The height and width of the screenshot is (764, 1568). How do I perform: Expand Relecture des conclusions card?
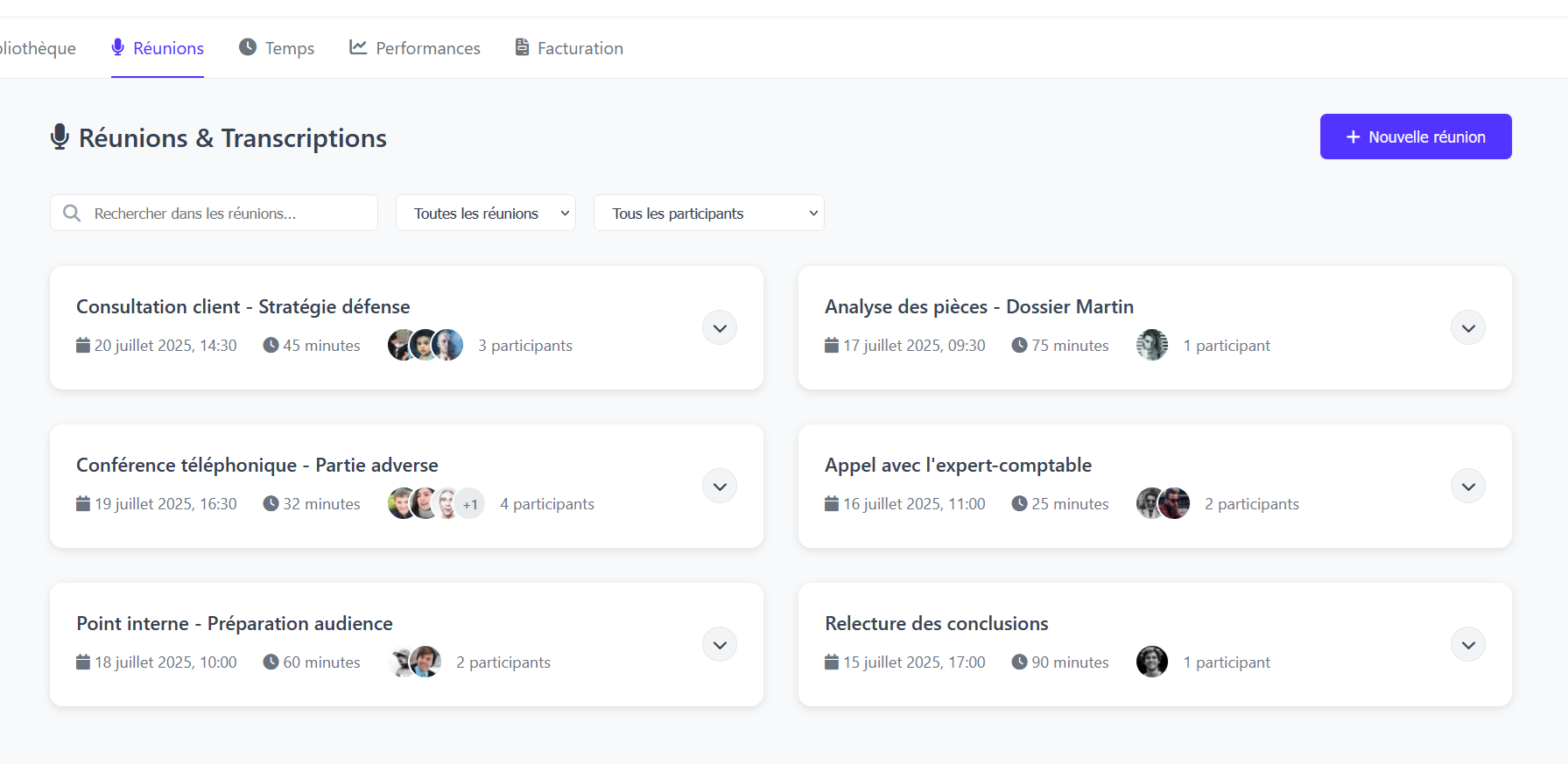point(1468,645)
